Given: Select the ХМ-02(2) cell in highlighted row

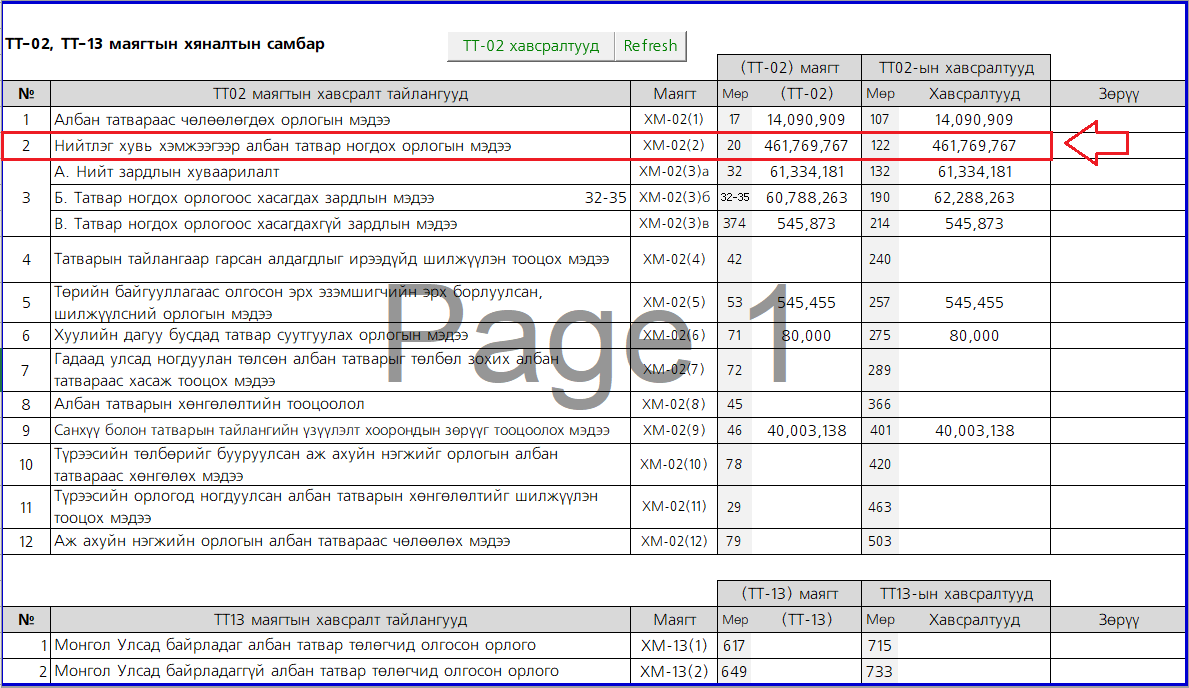Looking at the screenshot, I should (x=674, y=146).
